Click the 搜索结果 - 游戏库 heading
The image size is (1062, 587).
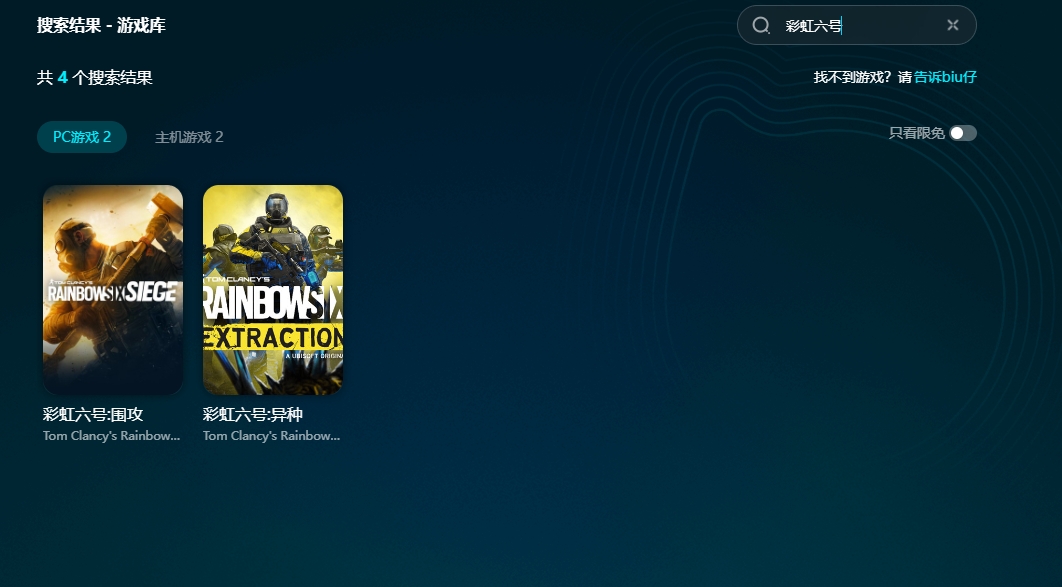(102, 26)
